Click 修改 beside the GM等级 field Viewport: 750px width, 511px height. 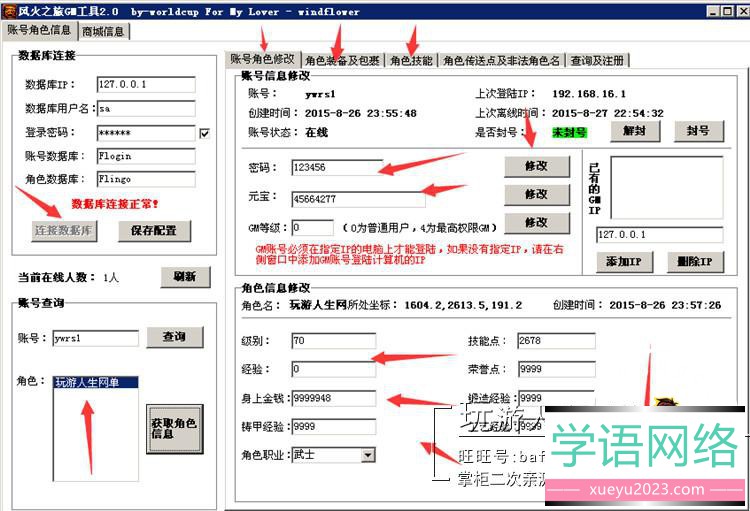(x=536, y=222)
